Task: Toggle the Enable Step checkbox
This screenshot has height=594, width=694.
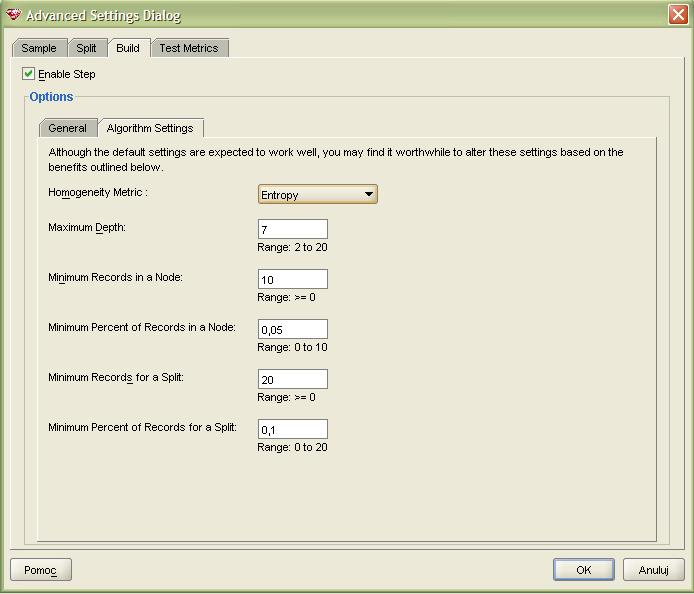Action: coord(28,73)
